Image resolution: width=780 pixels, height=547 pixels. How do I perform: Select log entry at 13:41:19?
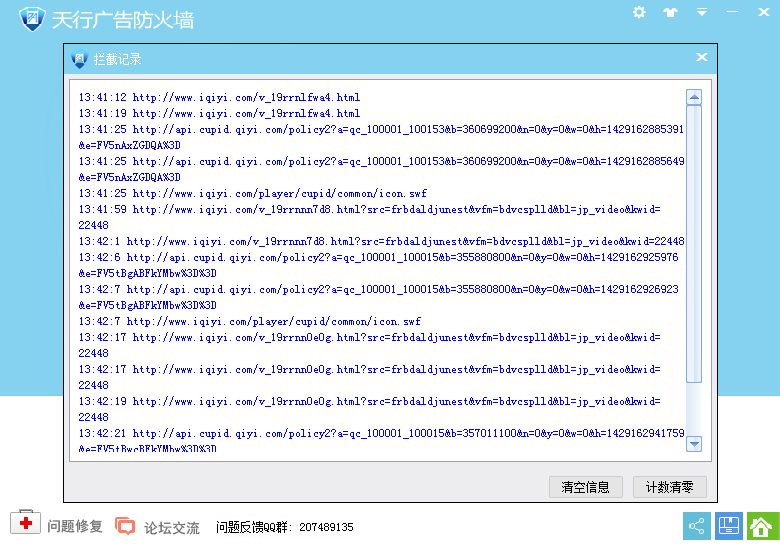[x=219, y=113]
